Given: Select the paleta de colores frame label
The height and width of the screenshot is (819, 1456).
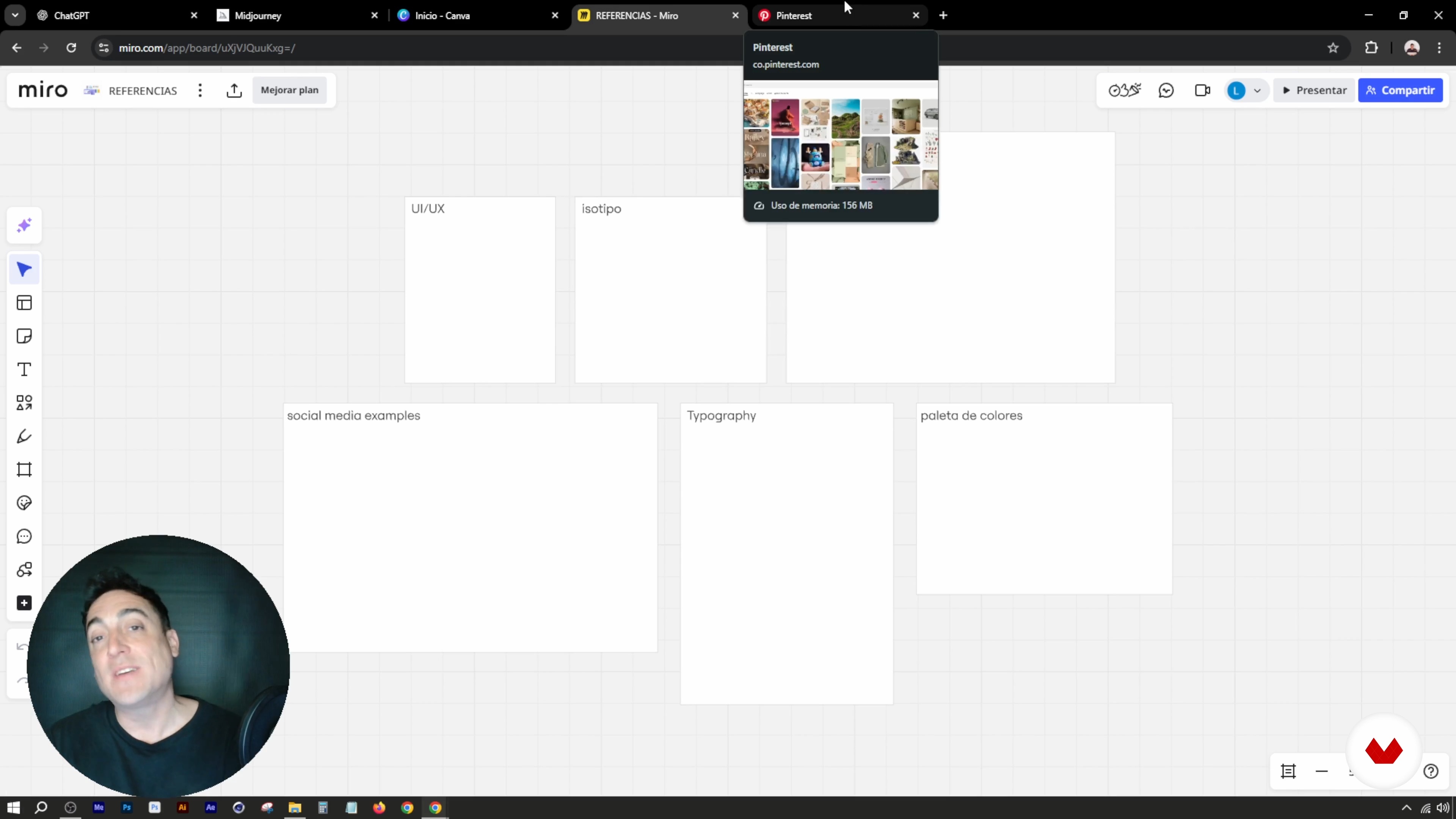Looking at the screenshot, I should point(971,416).
